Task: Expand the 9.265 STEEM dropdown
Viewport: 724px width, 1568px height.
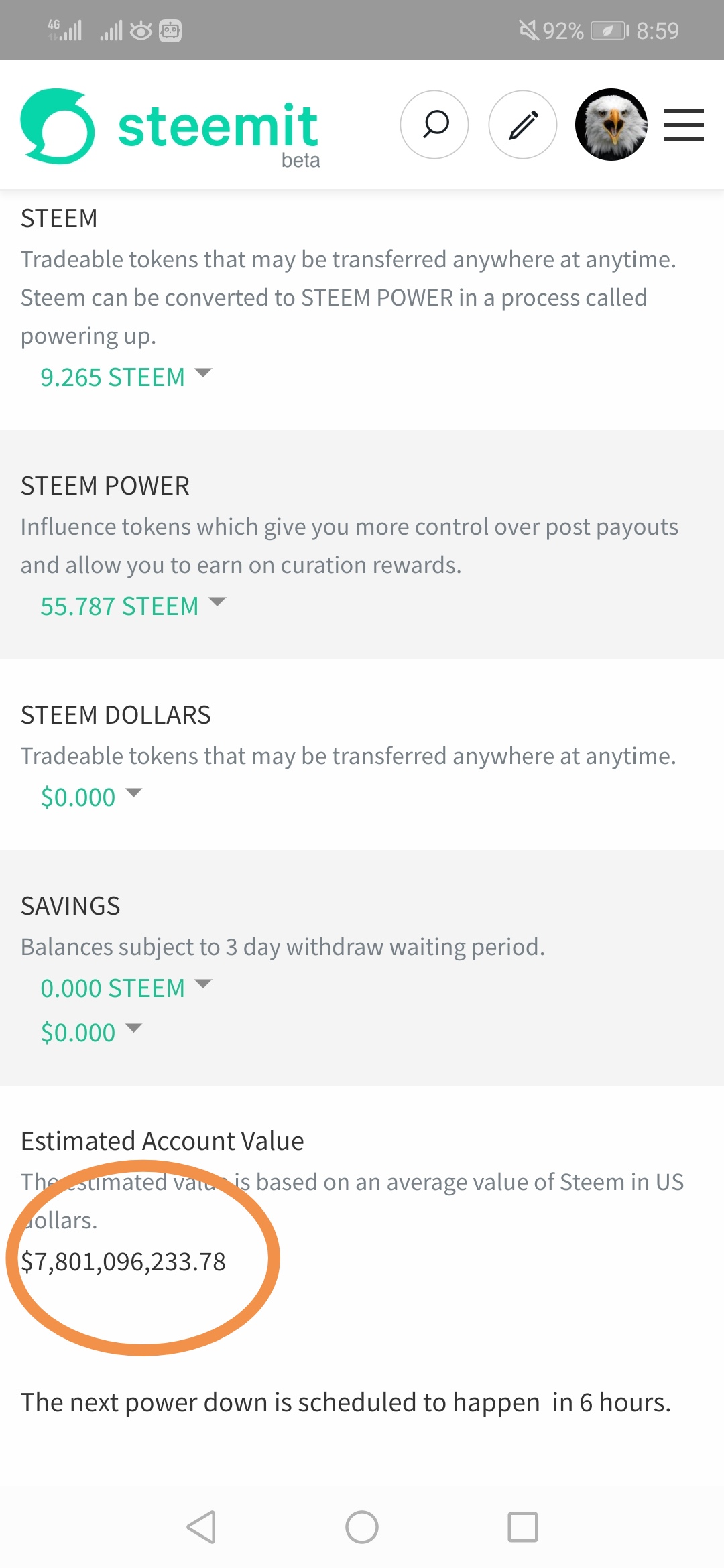Action: tap(126, 377)
